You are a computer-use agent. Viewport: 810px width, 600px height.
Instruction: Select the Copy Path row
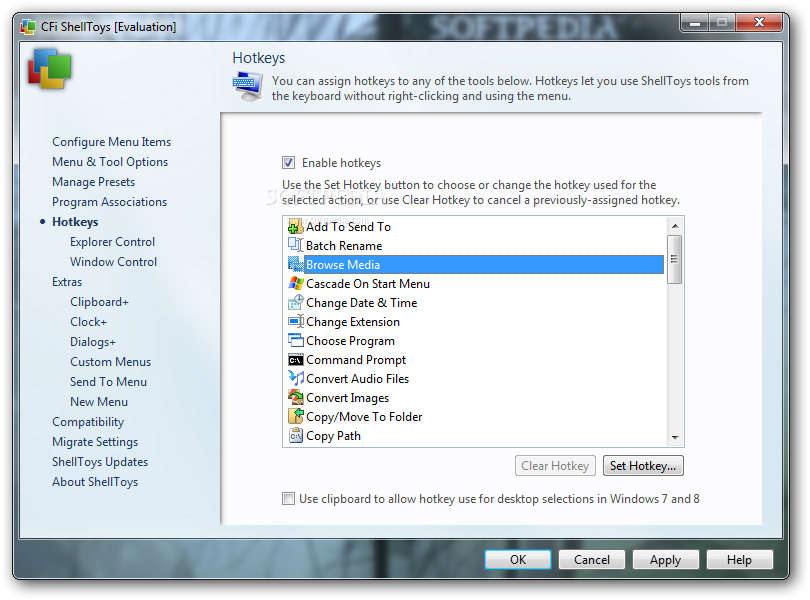click(x=474, y=436)
